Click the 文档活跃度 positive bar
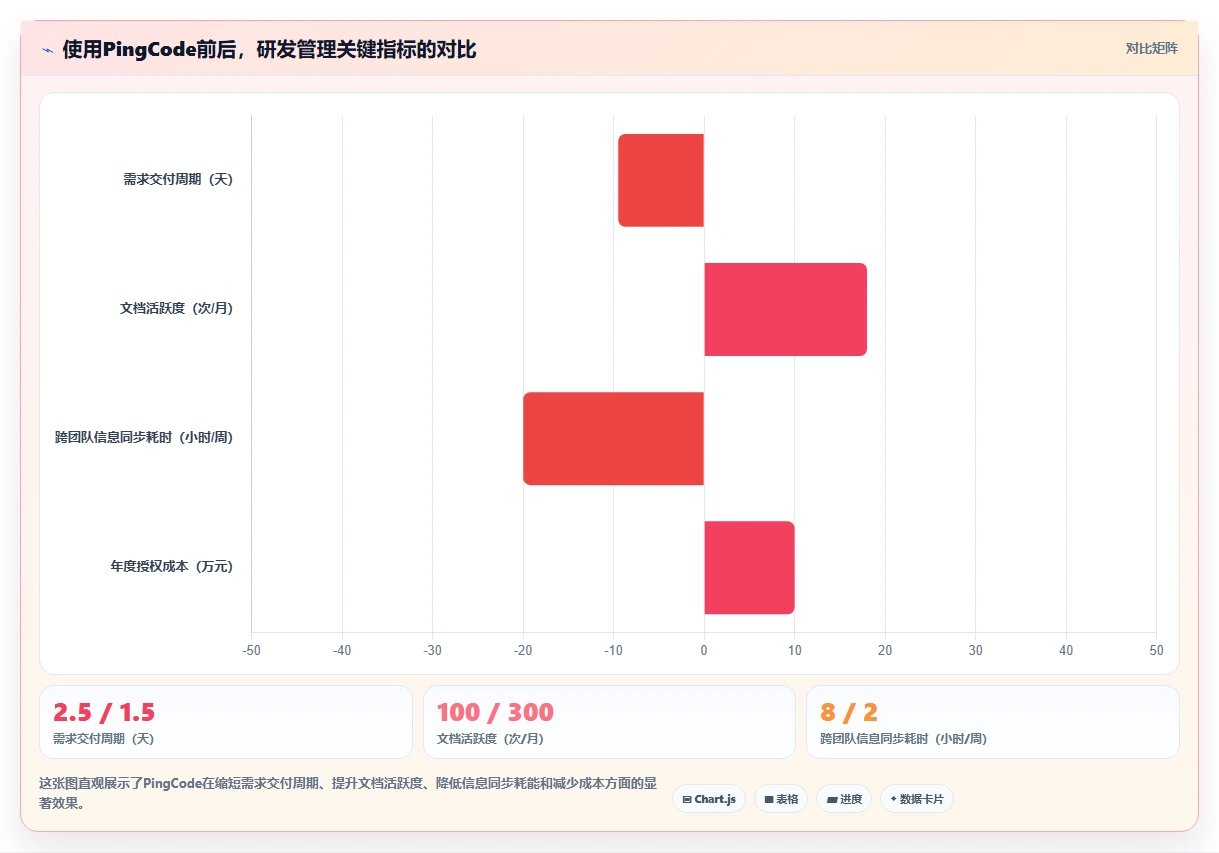The width and height of the screenshot is (1219, 853). coord(785,309)
